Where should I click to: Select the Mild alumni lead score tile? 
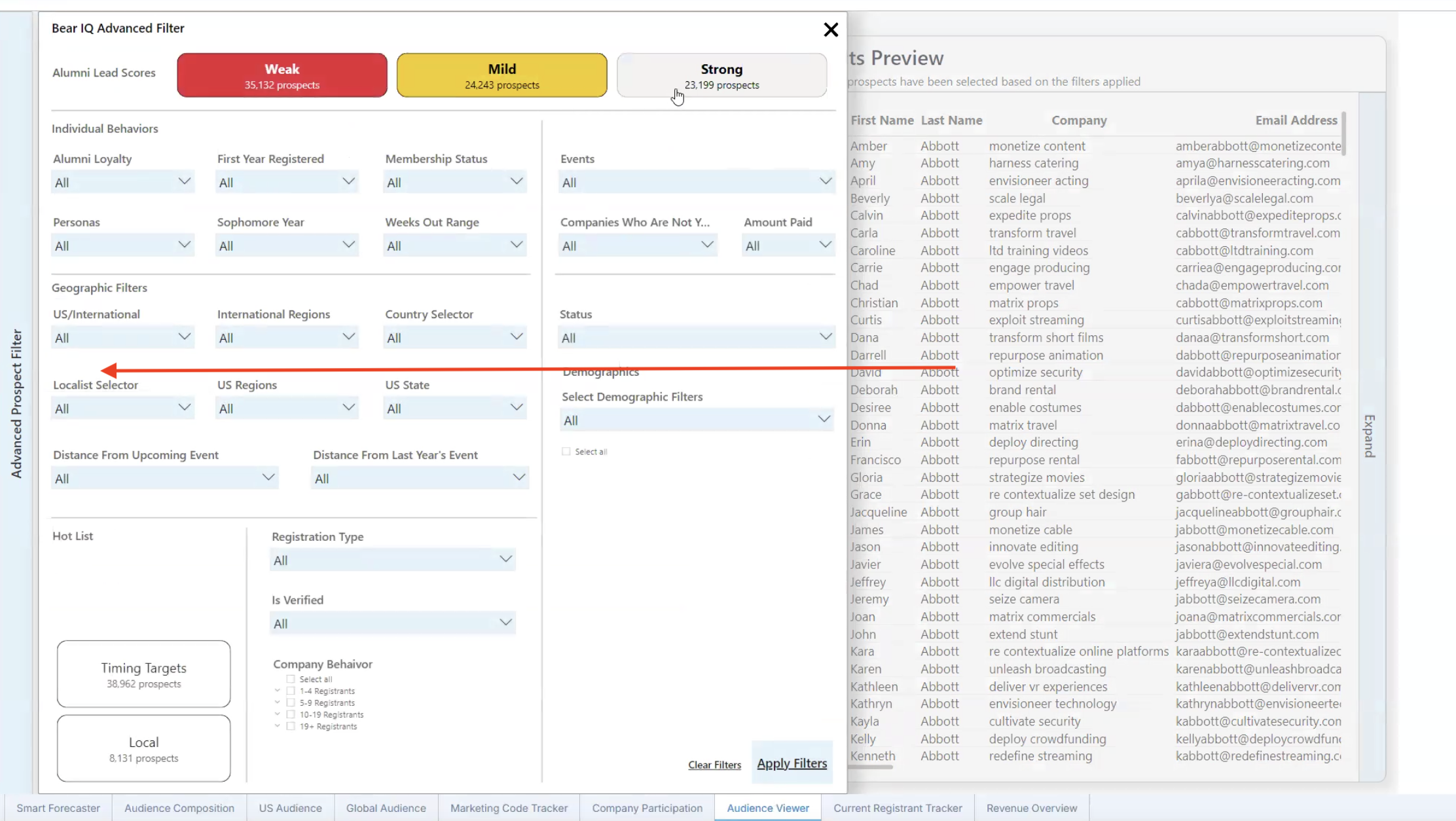501,75
